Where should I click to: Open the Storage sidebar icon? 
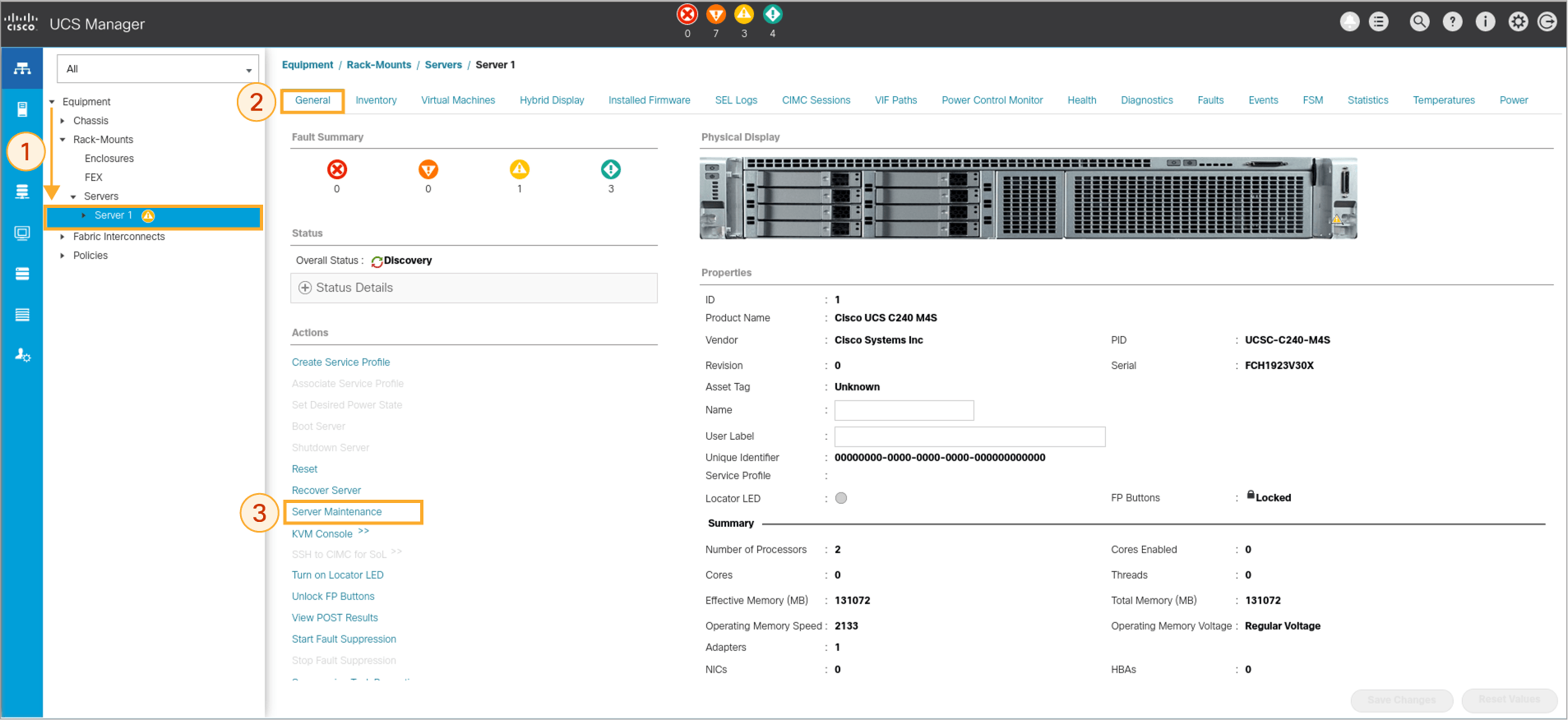22,274
